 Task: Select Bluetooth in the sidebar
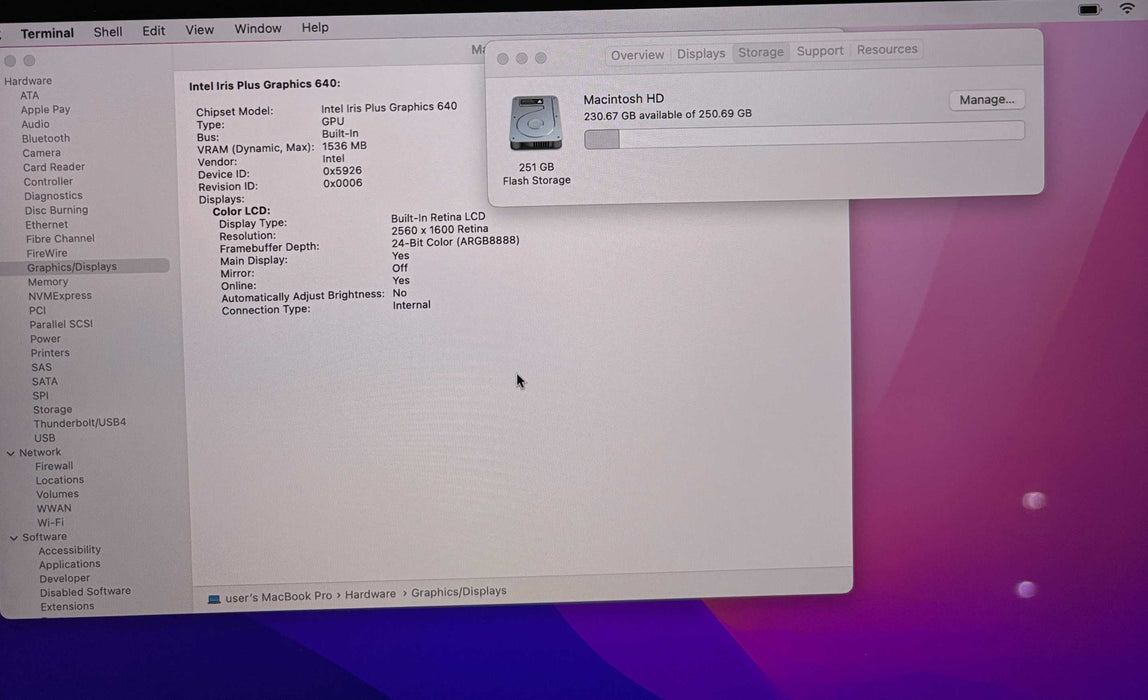click(45, 138)
